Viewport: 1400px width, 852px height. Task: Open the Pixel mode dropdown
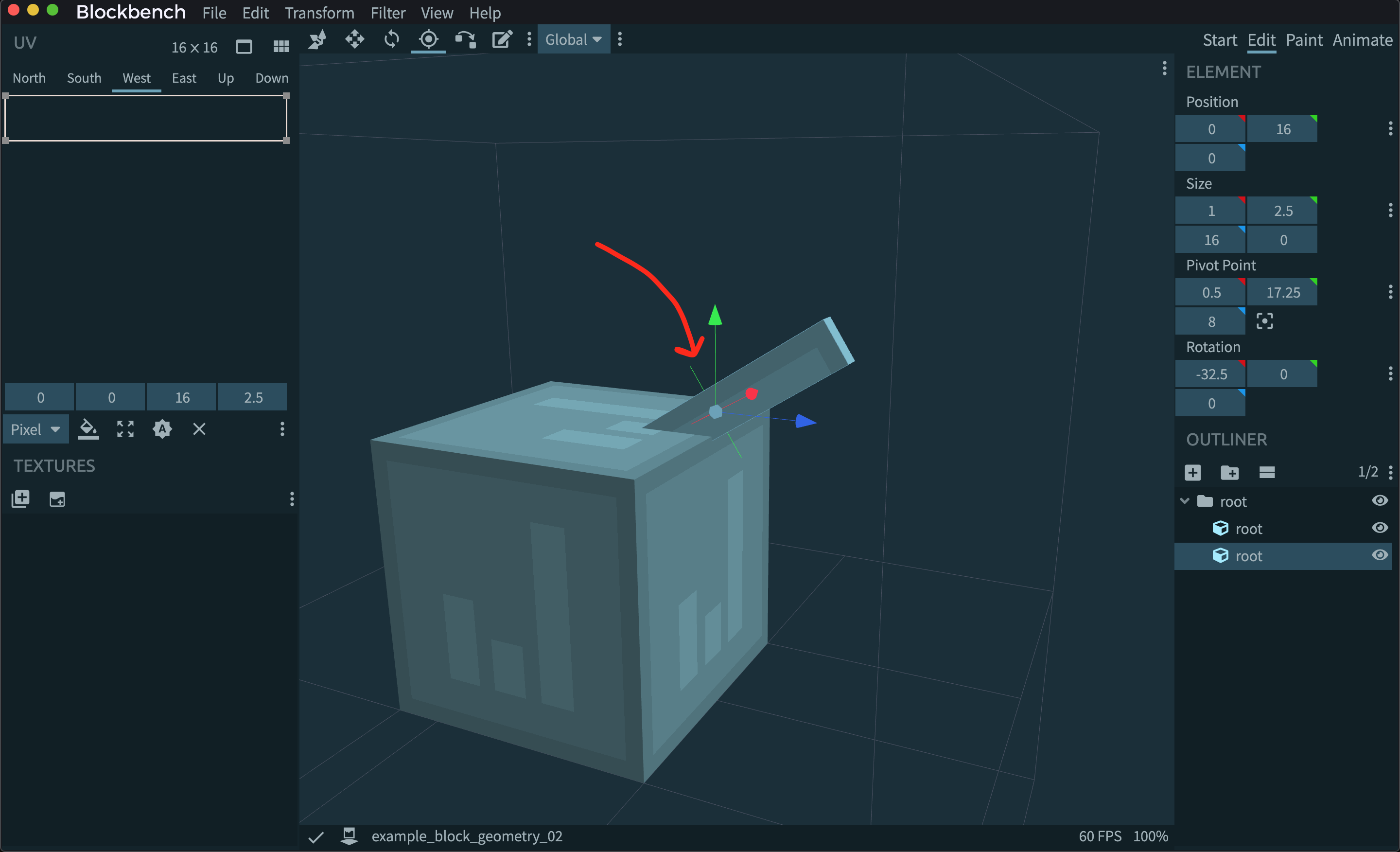pyautogui.click(x=35, y=429)
